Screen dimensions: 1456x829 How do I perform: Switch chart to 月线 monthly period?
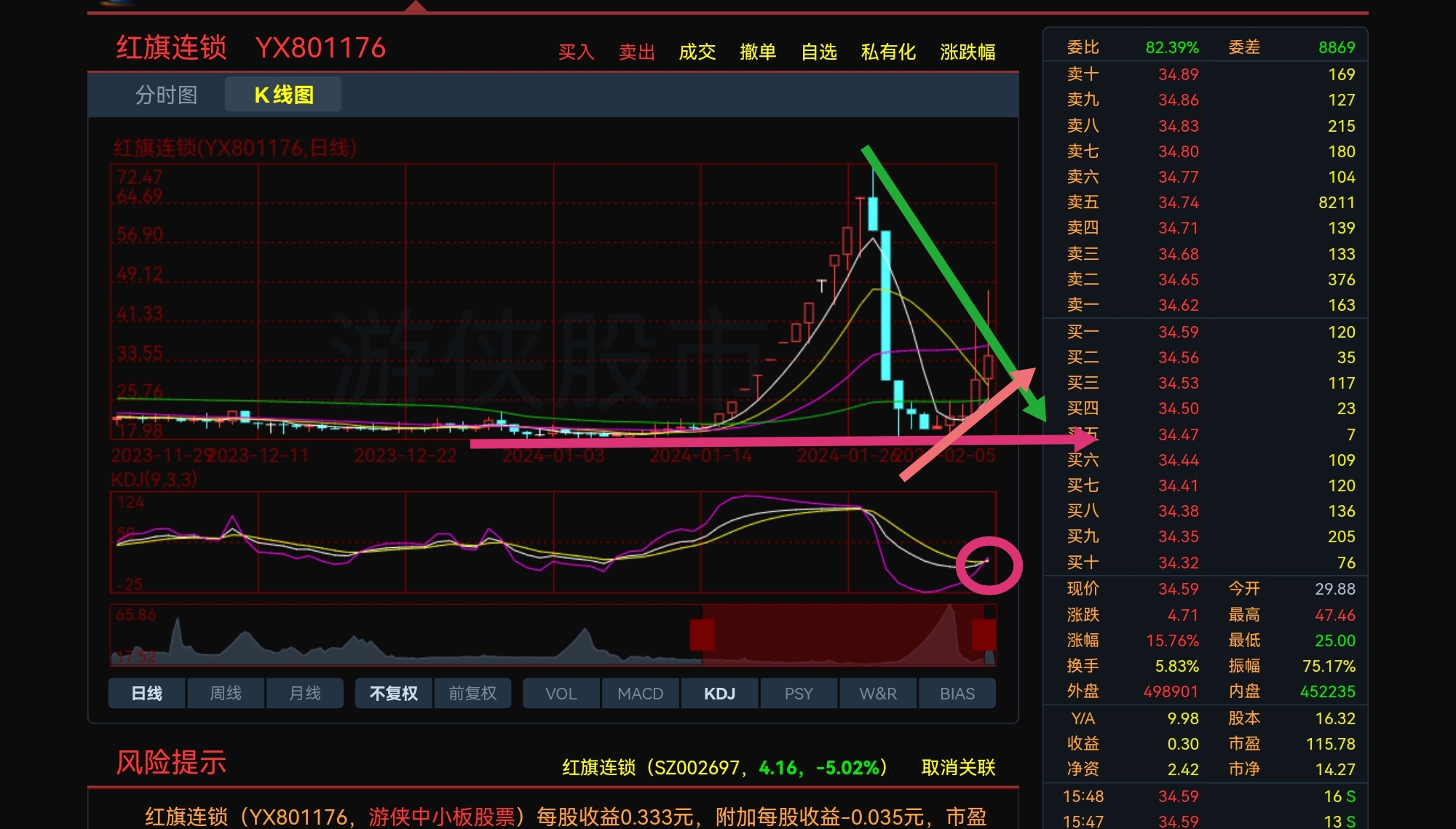tap(305, 694)
